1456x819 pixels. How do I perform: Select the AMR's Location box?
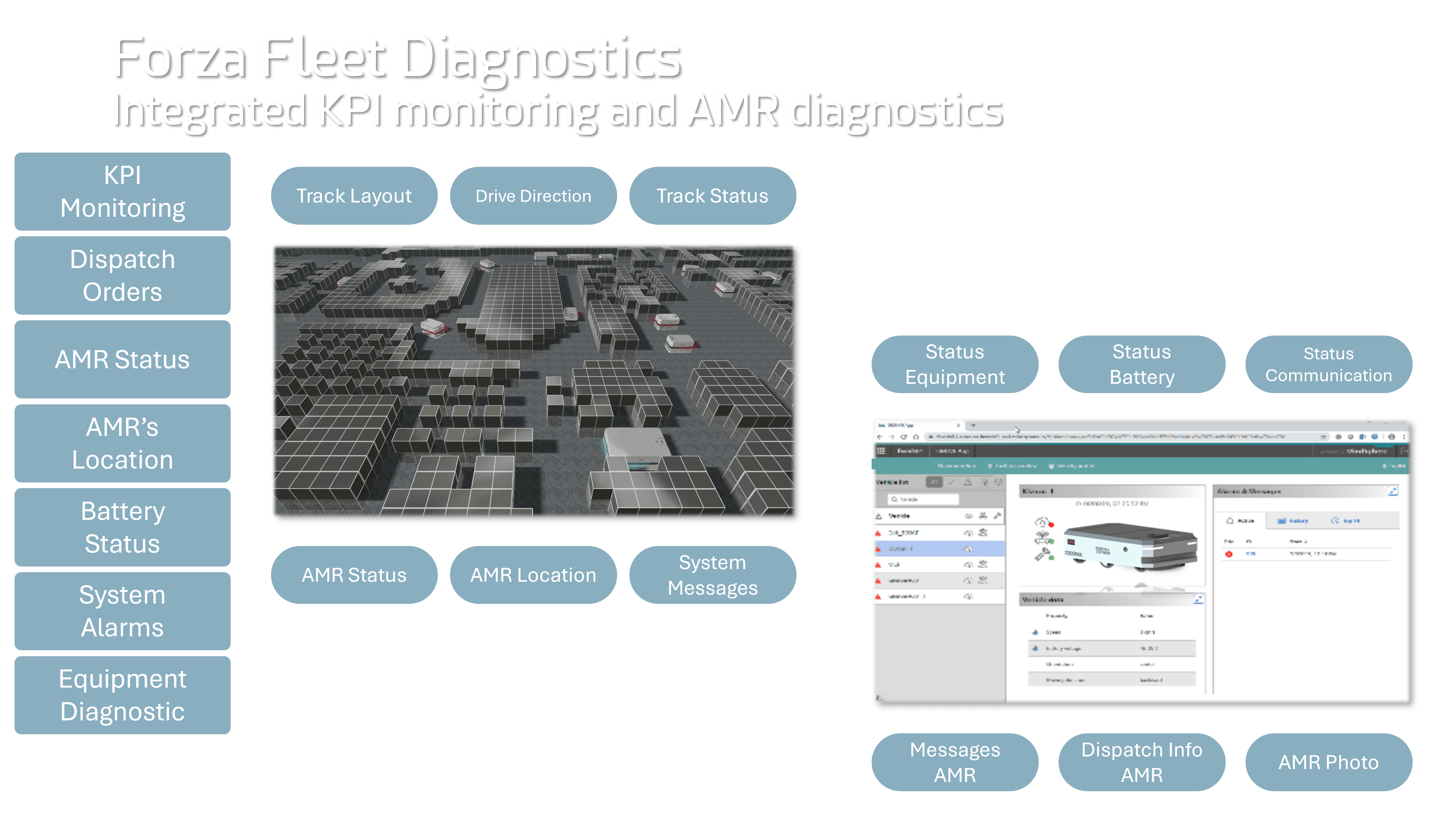click(123, 444)
